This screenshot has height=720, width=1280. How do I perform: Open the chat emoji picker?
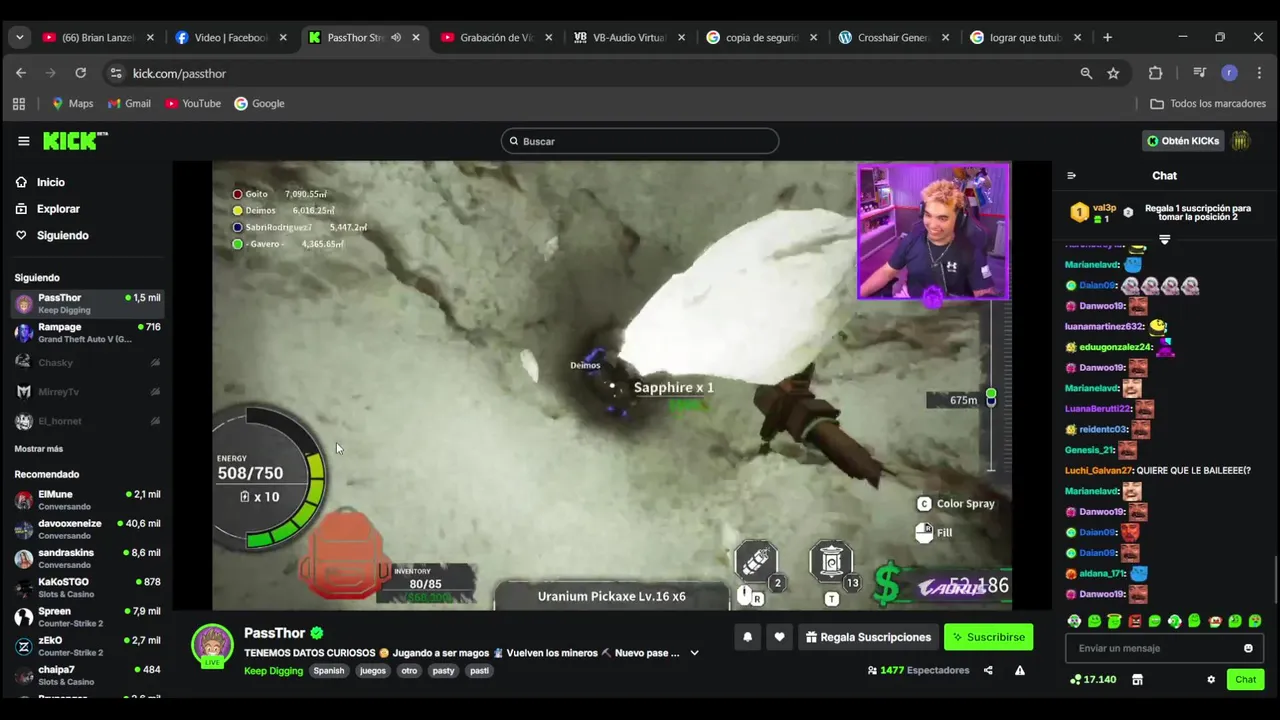pos(1248,648)
